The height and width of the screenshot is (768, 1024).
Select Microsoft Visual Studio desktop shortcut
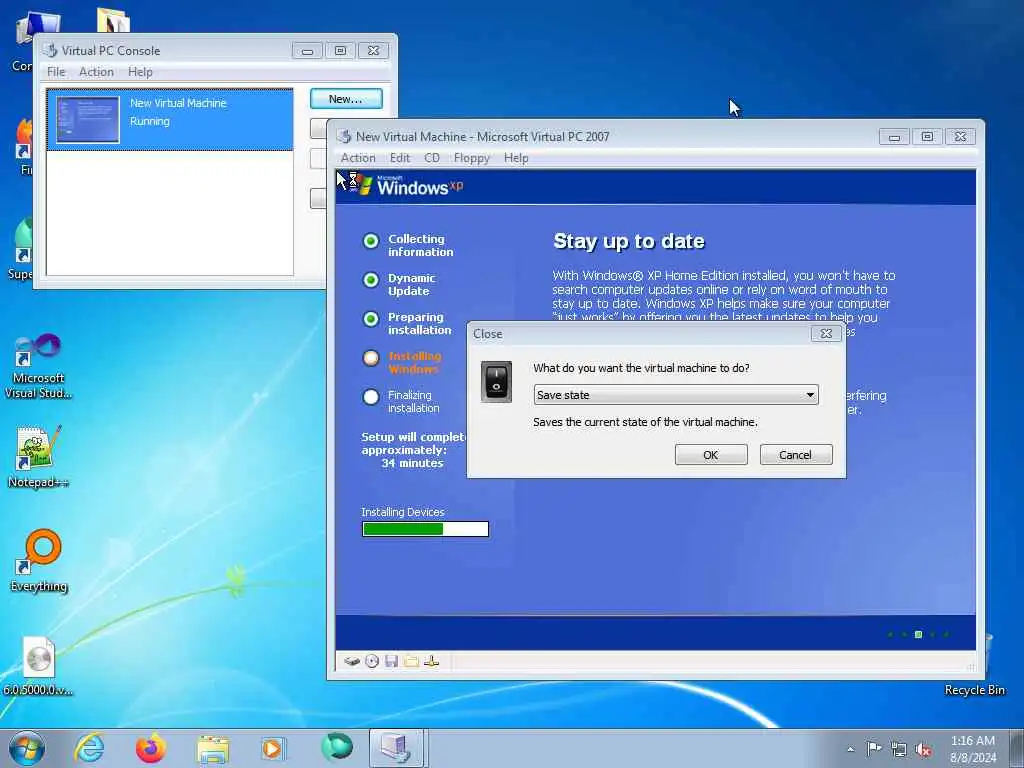pyautogui.click(x=38, y=366)
